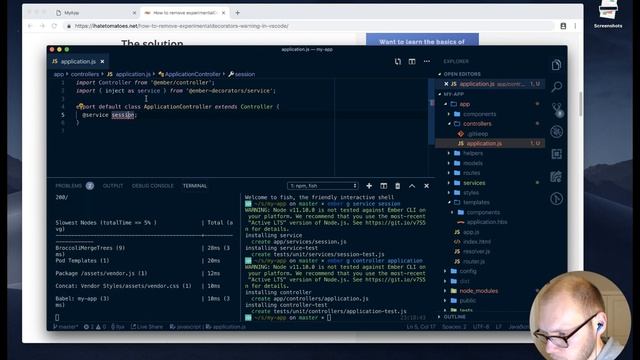Split the editor using the split icon
640x360 pixels.
point(412,62)
